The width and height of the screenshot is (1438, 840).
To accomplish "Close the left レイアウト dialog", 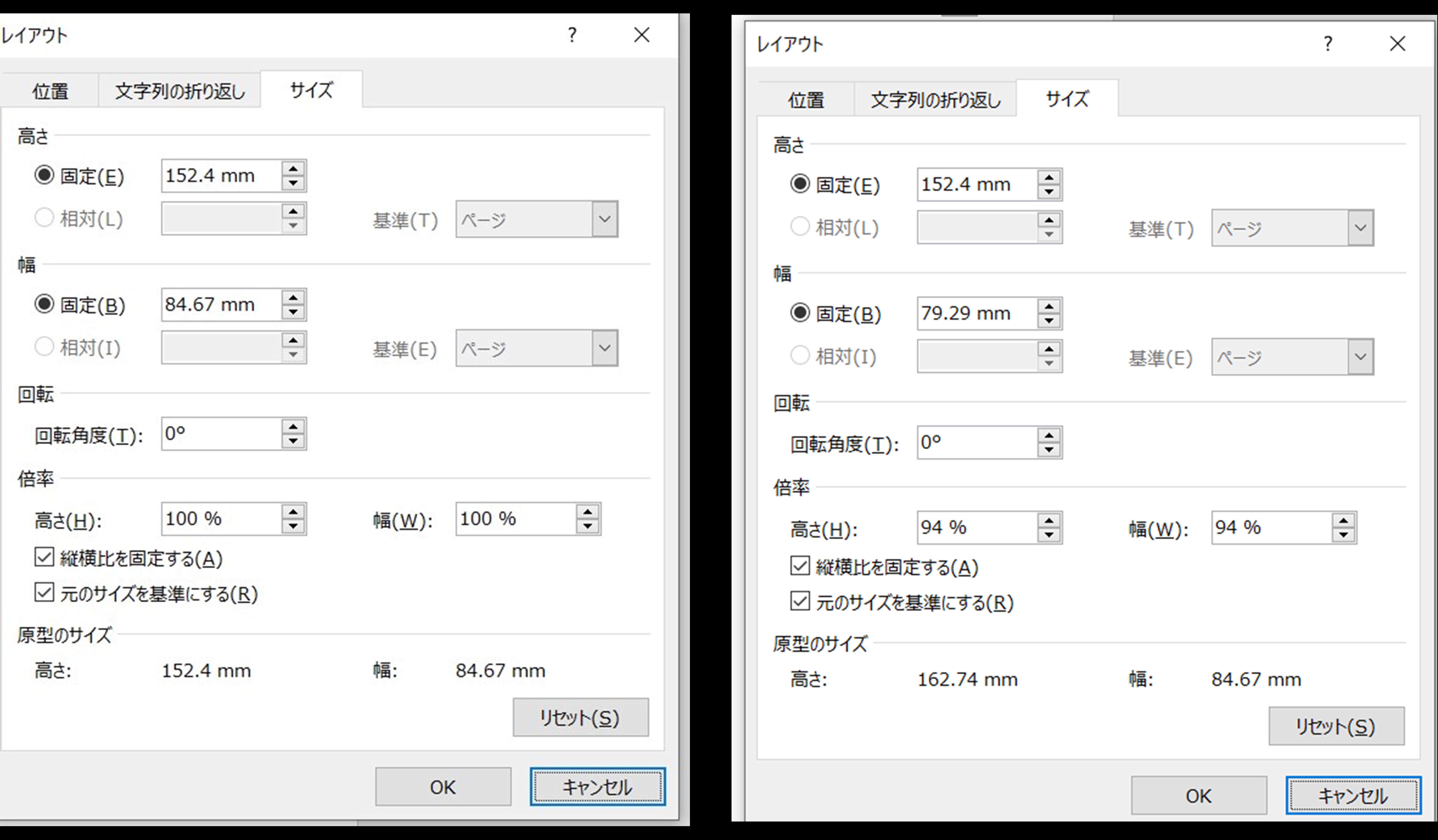I will pyautogui.click(x=642, y=35).
